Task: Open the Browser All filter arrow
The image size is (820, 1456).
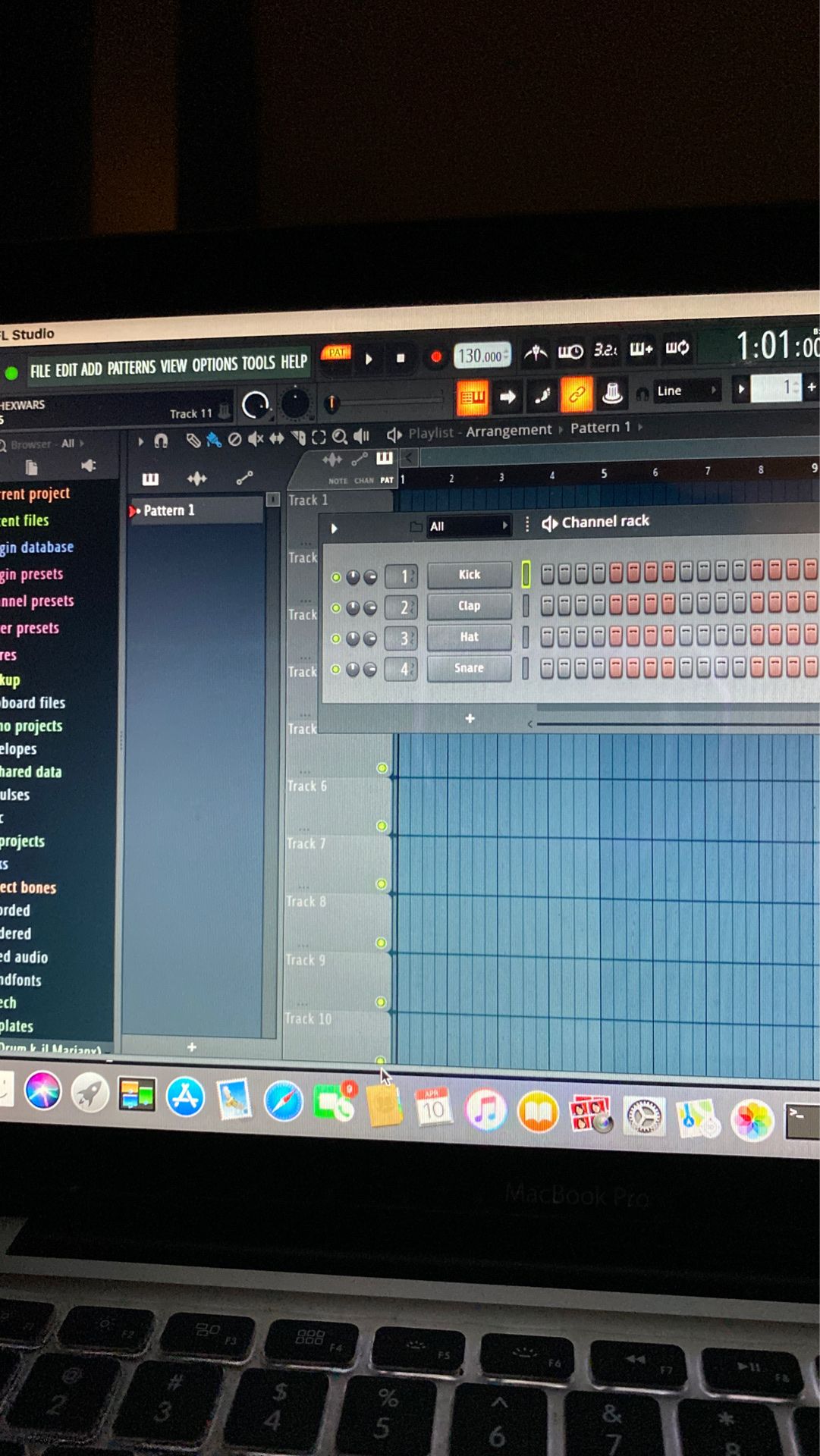Action: [81, 443]
